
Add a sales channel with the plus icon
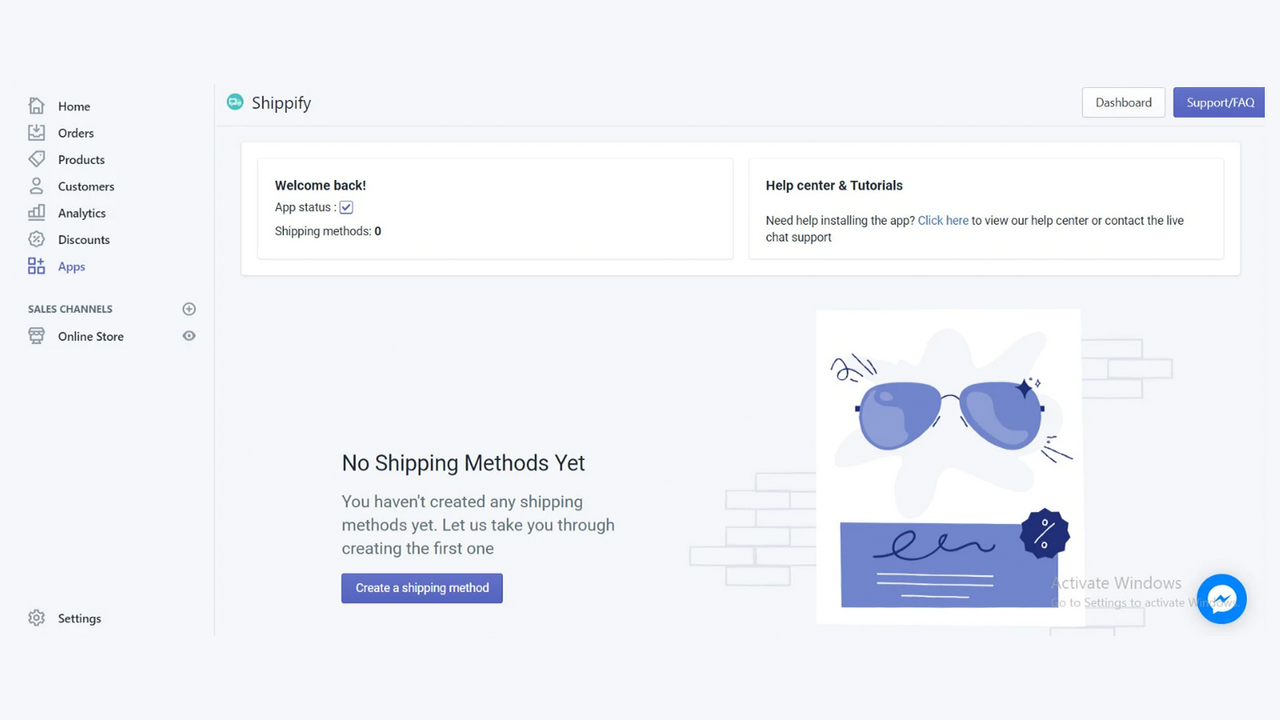pos(189,309)
